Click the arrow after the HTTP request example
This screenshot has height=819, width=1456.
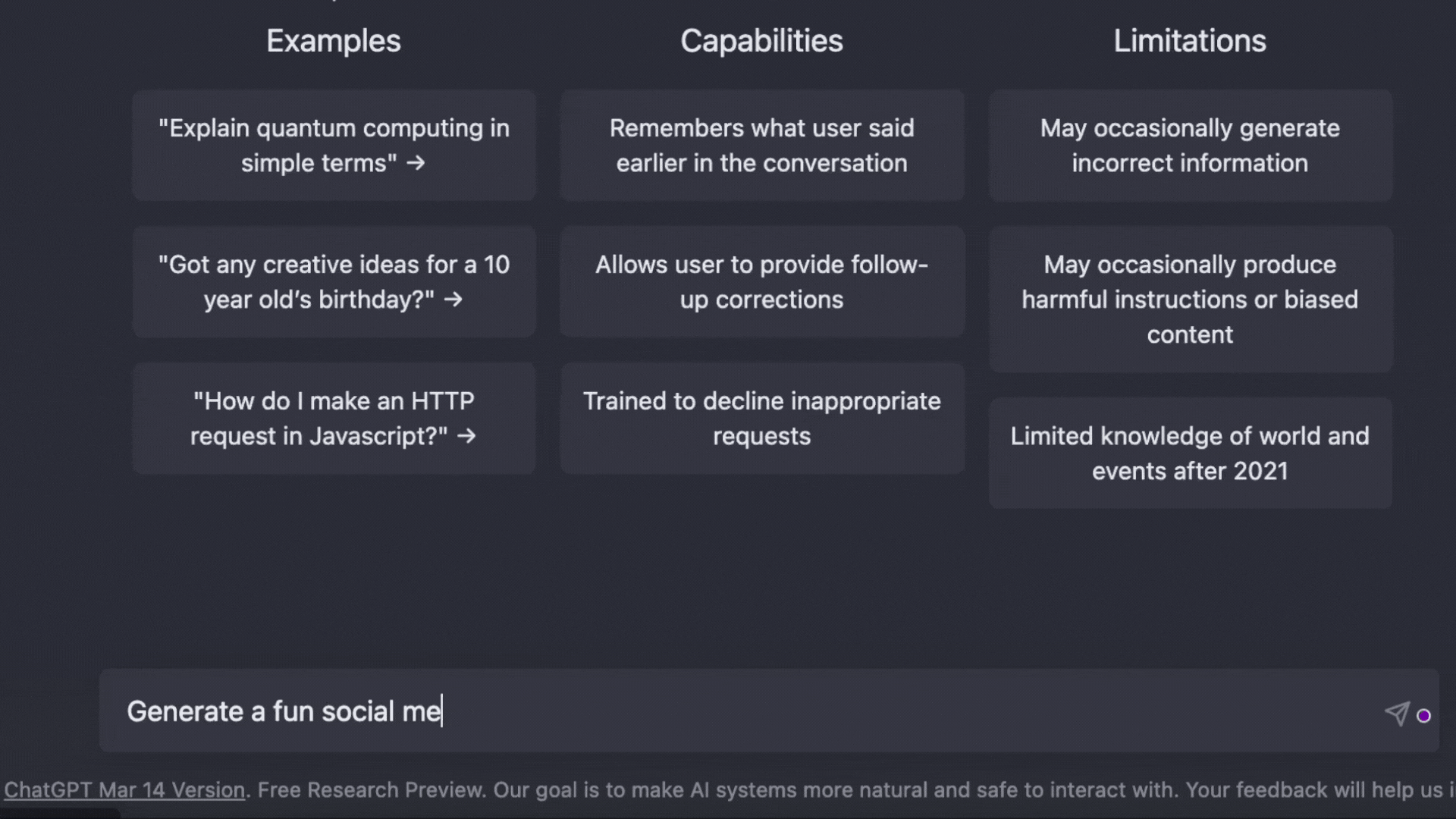click(467, 436)
